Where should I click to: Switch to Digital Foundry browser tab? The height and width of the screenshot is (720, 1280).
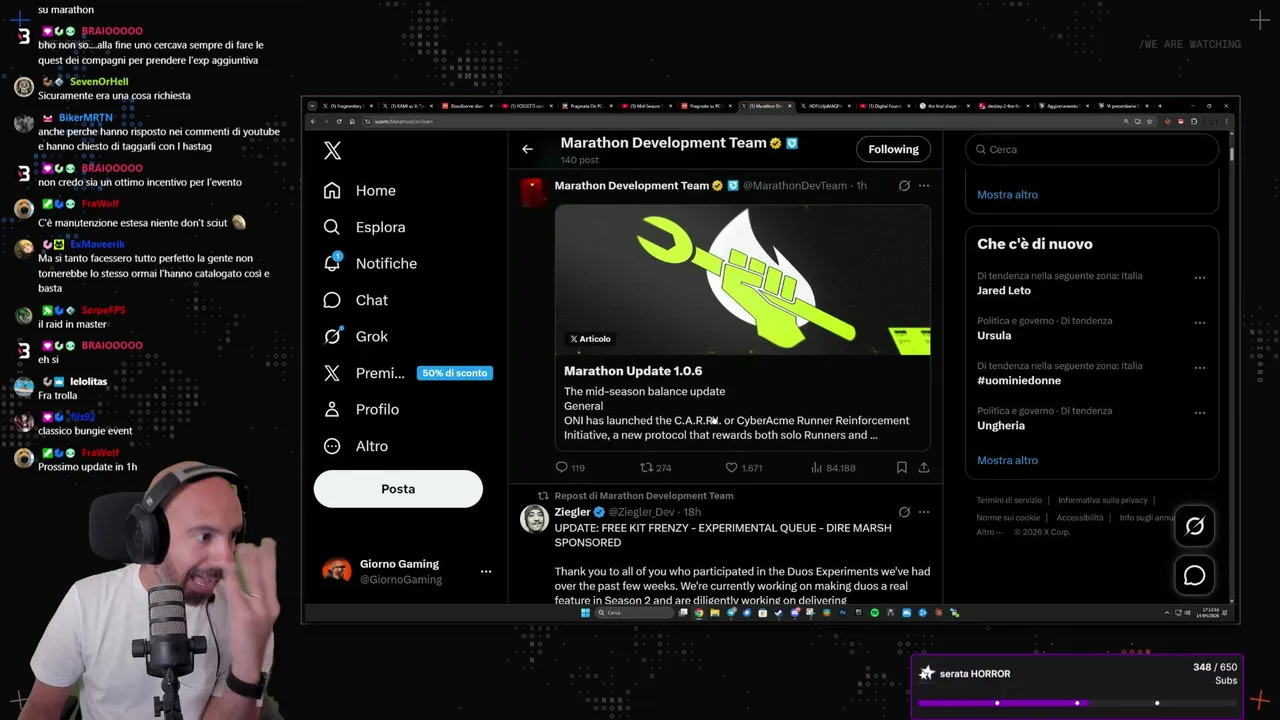click(885, 106)
